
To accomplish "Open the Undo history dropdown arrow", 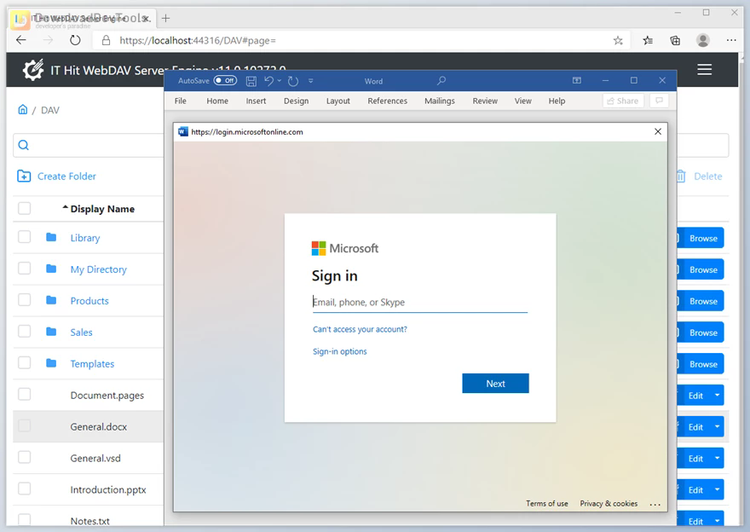I will (x=279, y=81).
